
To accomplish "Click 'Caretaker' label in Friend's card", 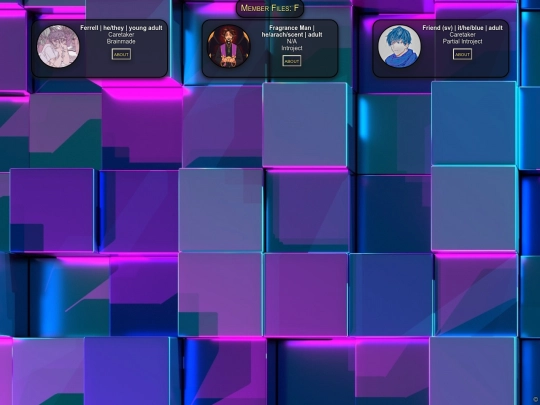I will 463,35.
